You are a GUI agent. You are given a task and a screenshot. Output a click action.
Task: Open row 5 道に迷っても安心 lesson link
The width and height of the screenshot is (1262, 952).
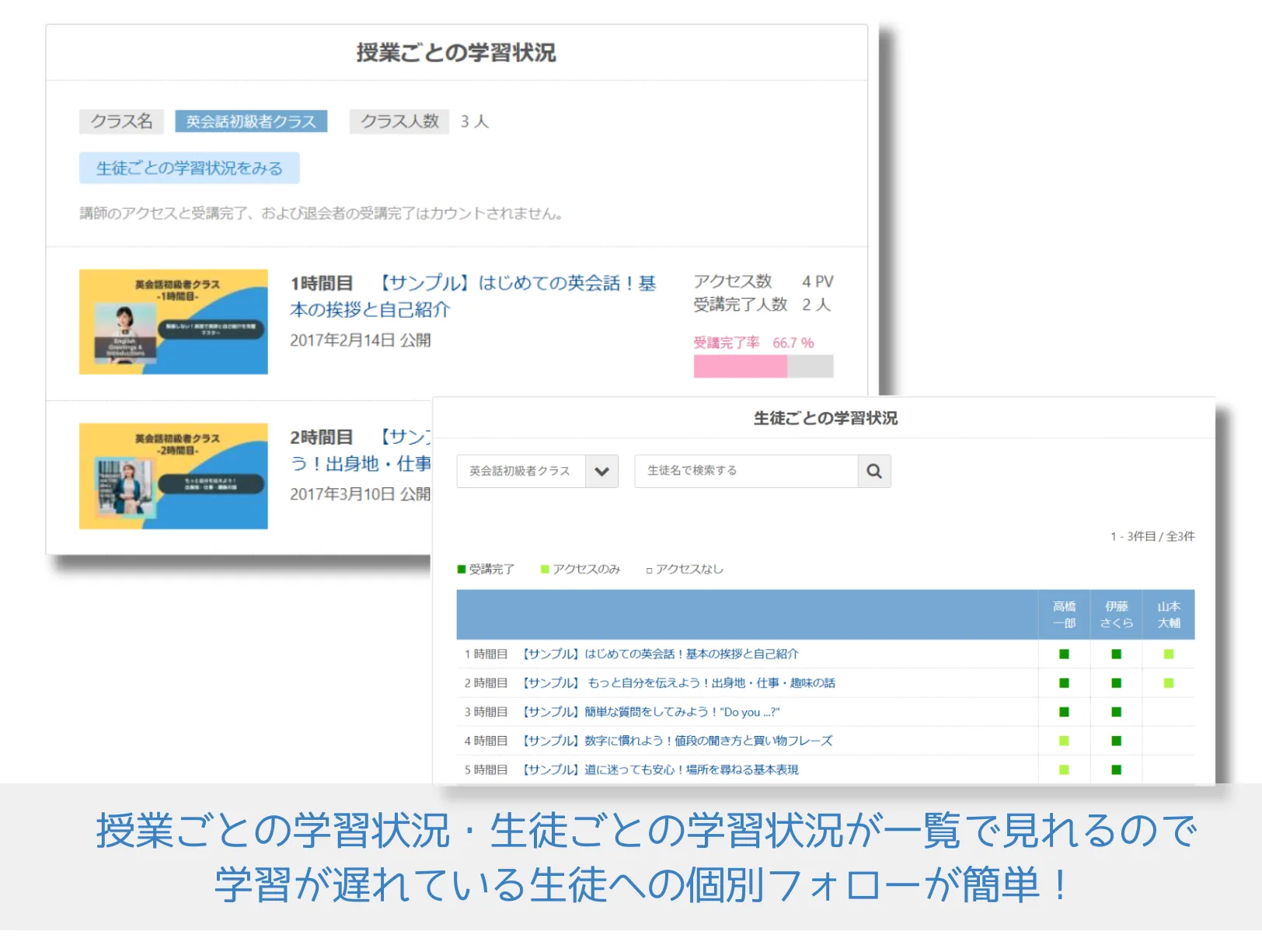tap(660, 769)
